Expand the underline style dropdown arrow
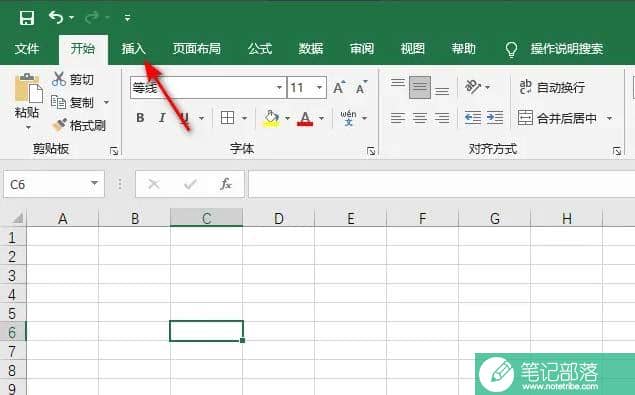635x395 pixels. pos(201,118)
